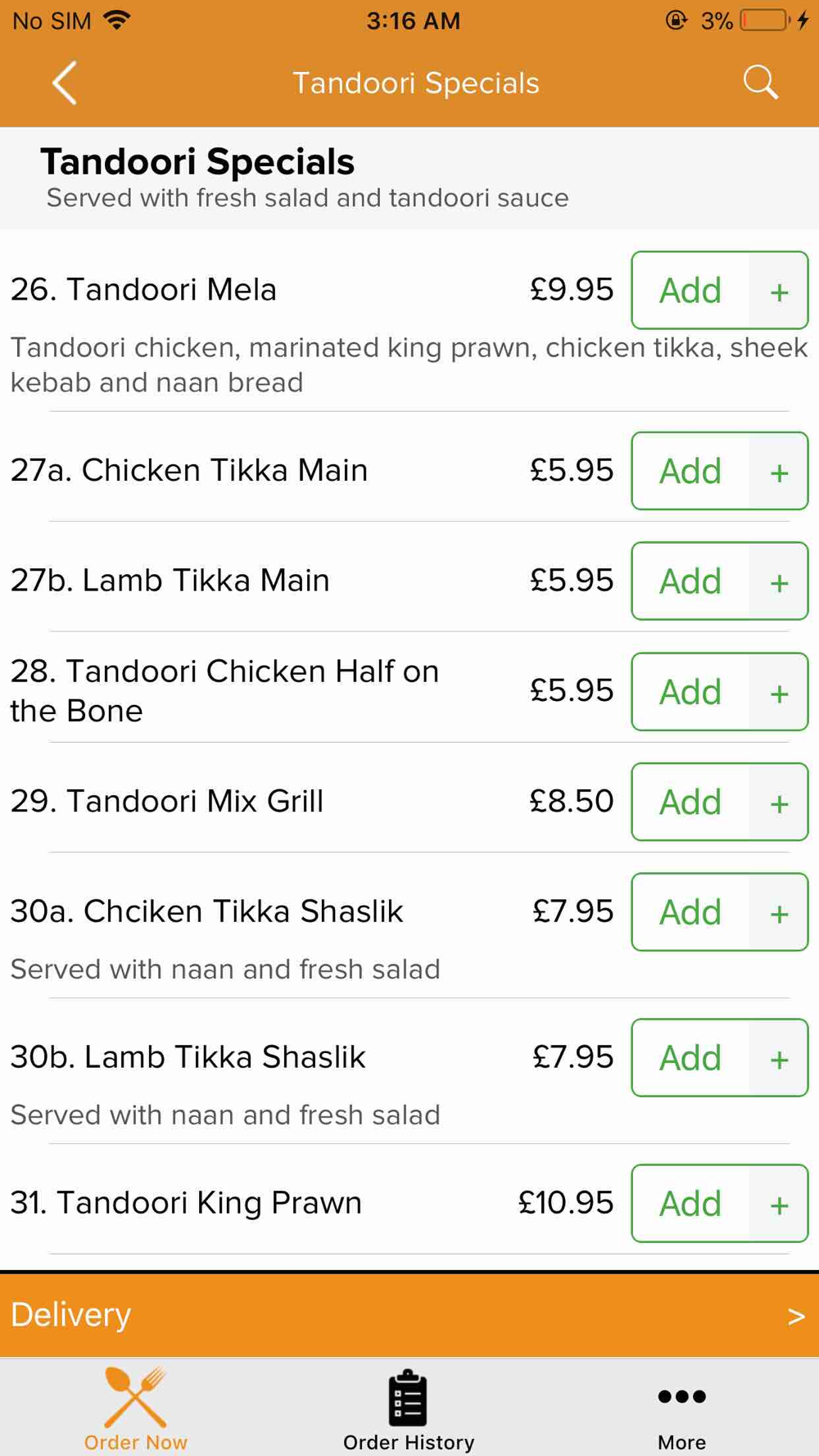Expand the Delivery bar arrow
The height and width of the screenshot is (1456, 819).
pos(795,1316)
